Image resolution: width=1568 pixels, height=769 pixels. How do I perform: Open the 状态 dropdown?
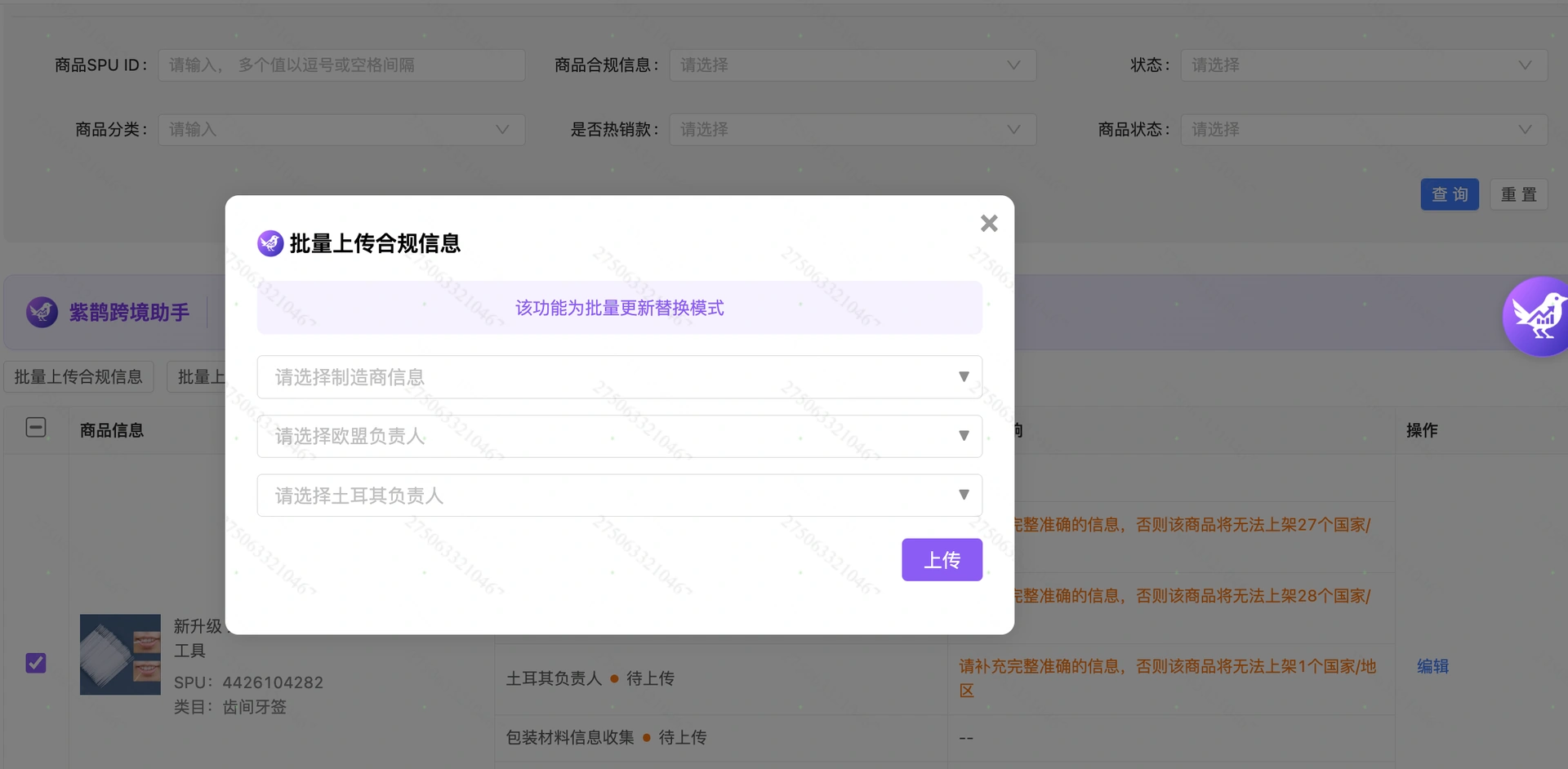[x=1364, y=65]
